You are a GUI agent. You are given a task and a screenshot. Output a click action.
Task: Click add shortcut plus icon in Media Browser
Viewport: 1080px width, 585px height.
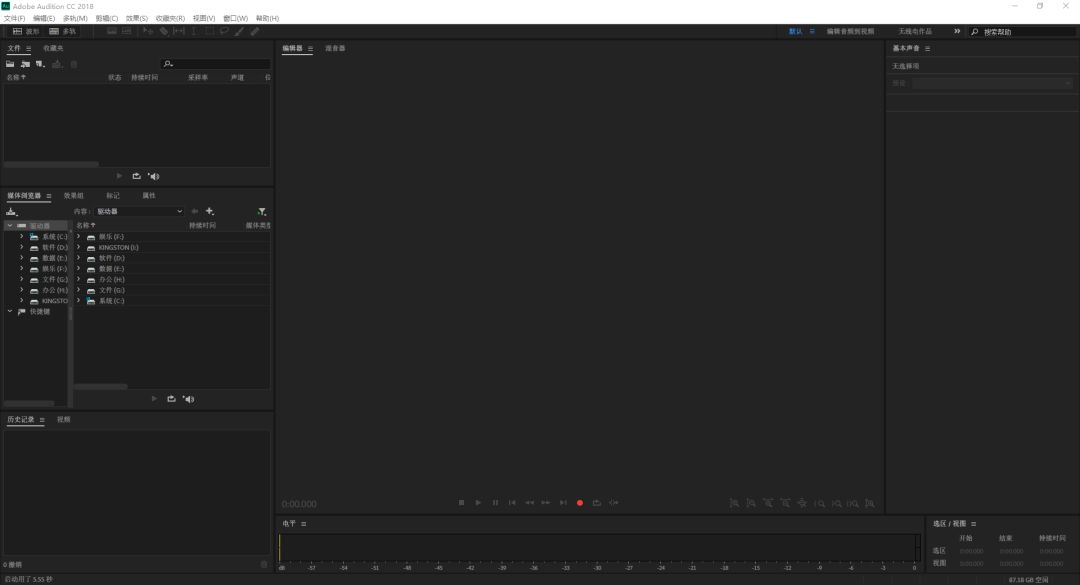[210, 211]
